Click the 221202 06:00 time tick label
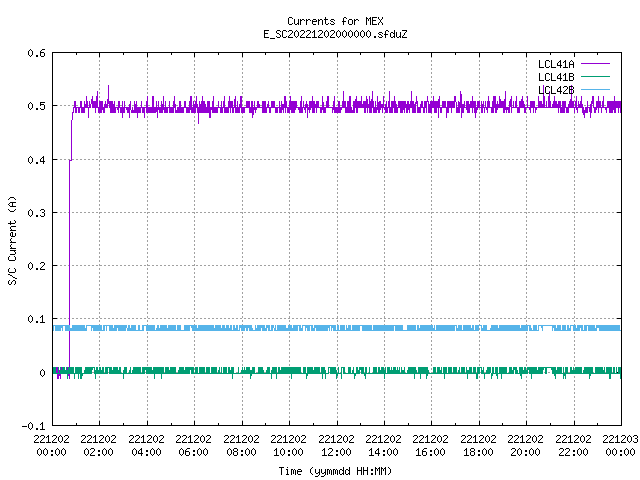Screen dimensions: 640x480 (193, 445)
